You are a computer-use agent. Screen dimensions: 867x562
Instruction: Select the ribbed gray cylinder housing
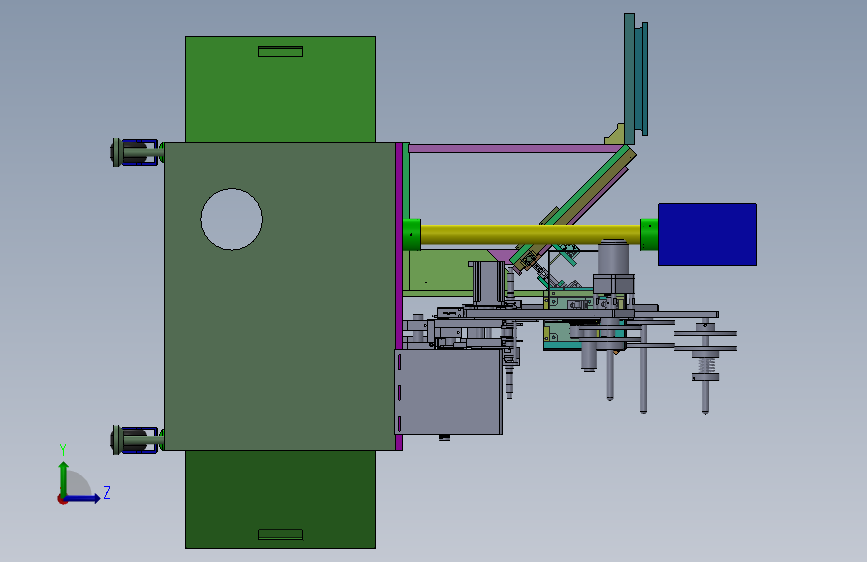pyautogui.click(x=489, y=283)
